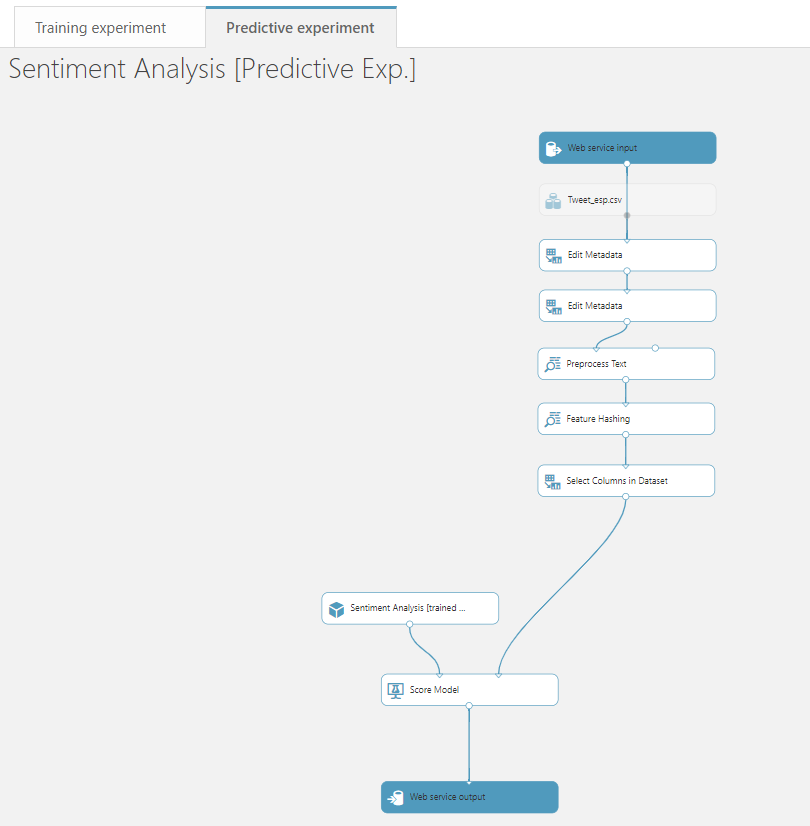Click the trained model's output port
This screenshot has width=810, height=826.
(x=410, y=625)
